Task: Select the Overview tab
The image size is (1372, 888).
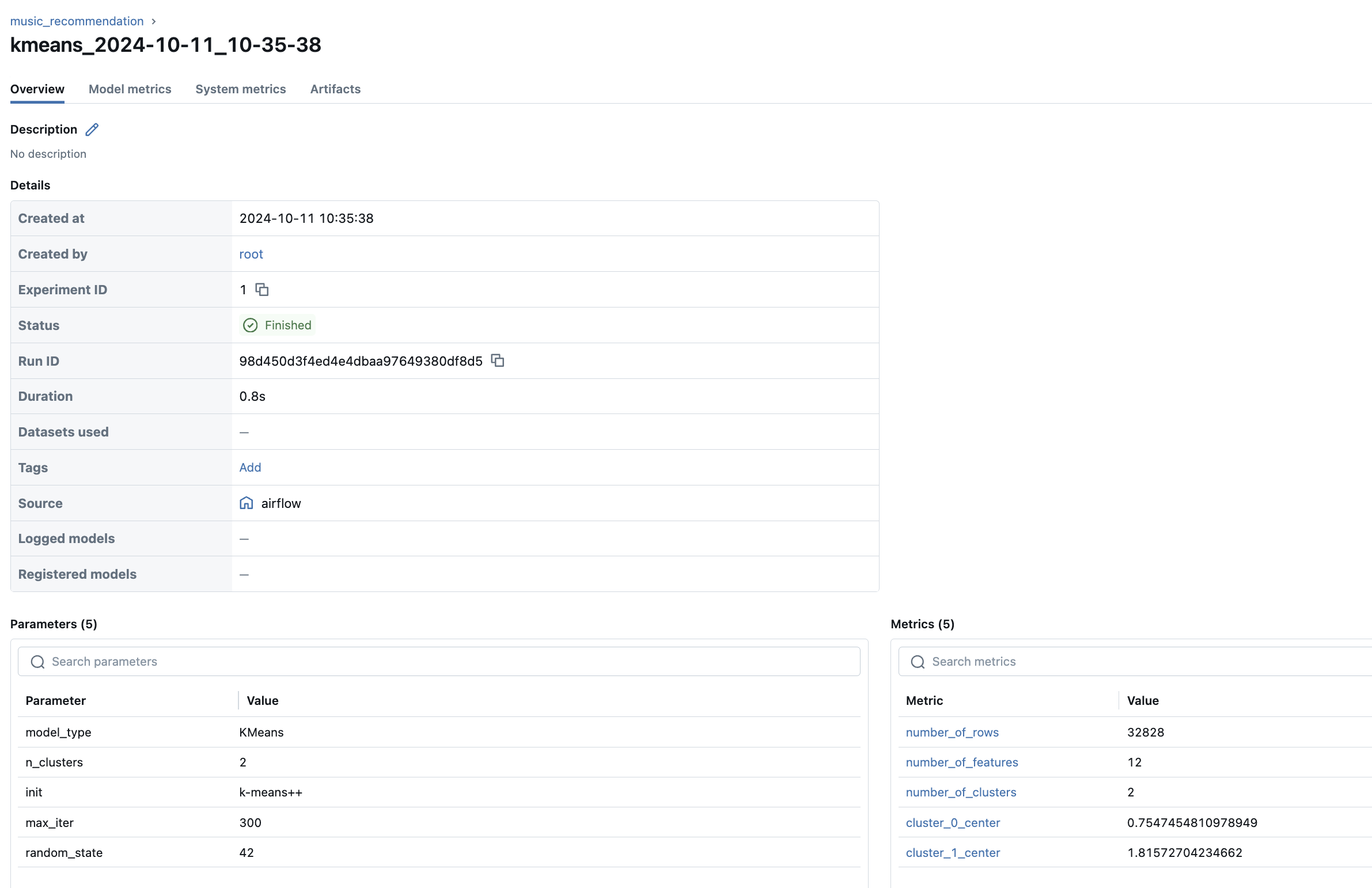Action: 37,89
